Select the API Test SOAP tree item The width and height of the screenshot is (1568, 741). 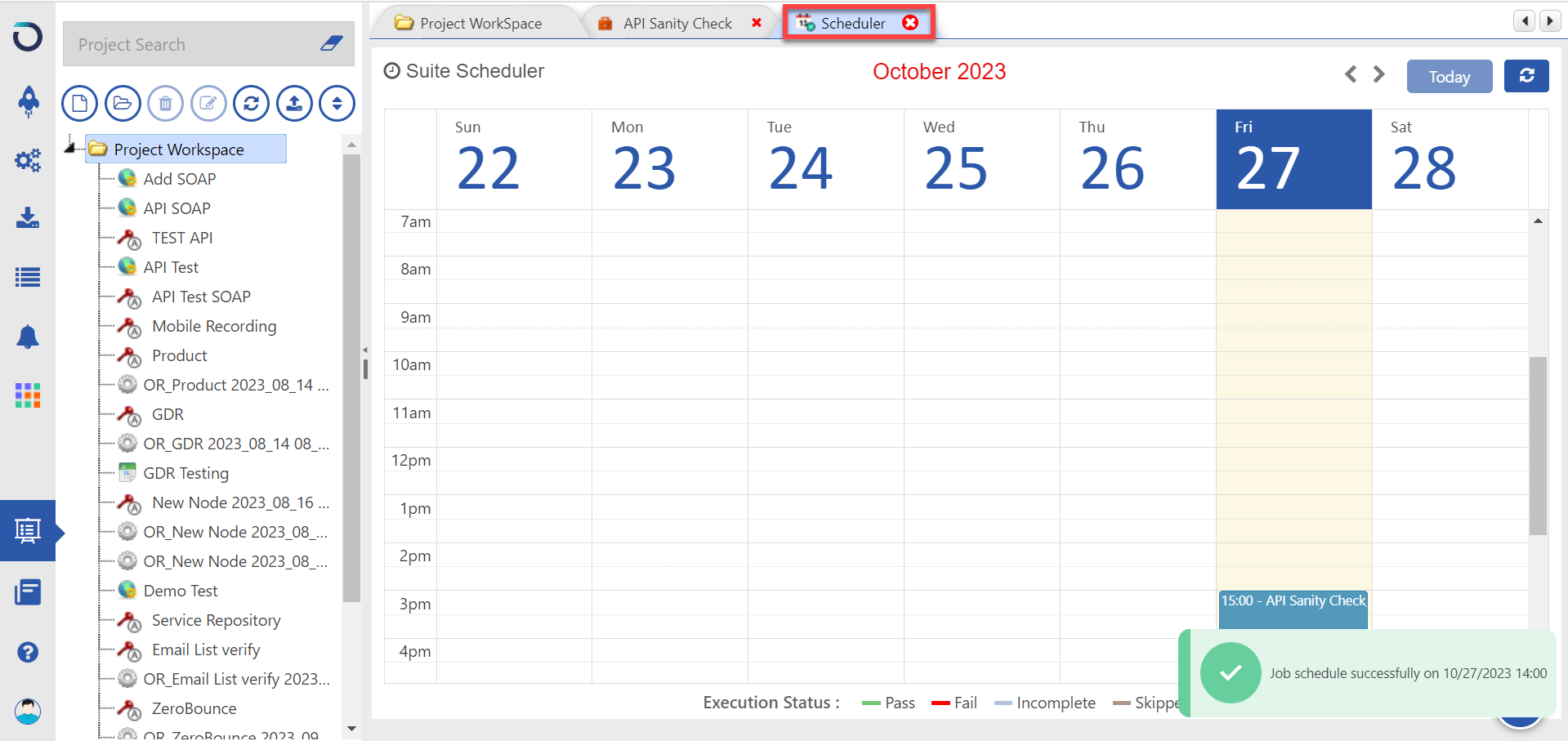pos(201,297)
